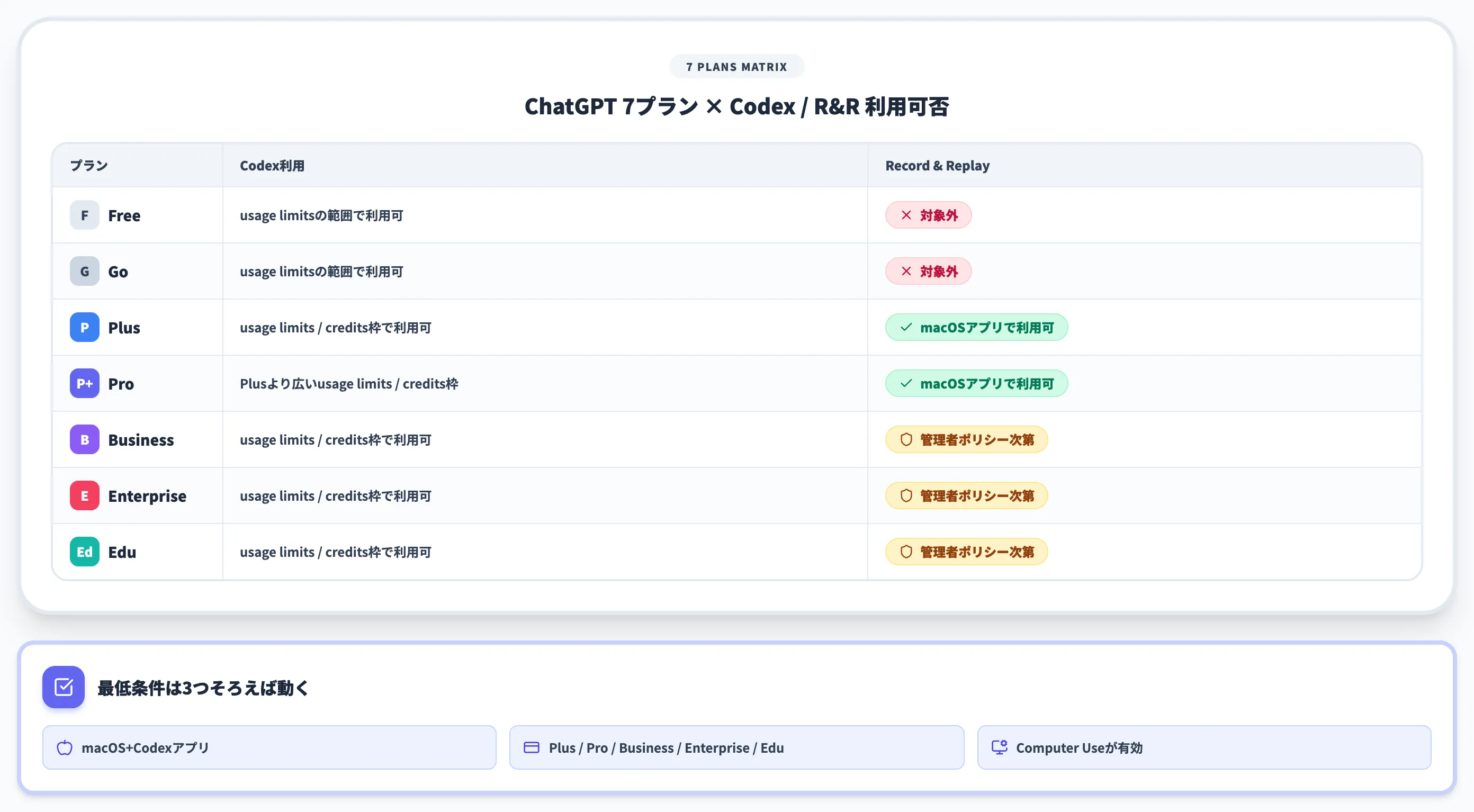Click the Business plan name
The width and height of the screenshot is (1474, 812).
pos(141,440)
